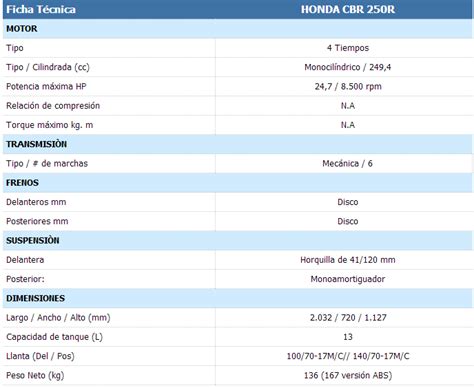The image size is (474, 388).
Task: Click the 'Delantera' suspension label
Action: coord(25,260)
